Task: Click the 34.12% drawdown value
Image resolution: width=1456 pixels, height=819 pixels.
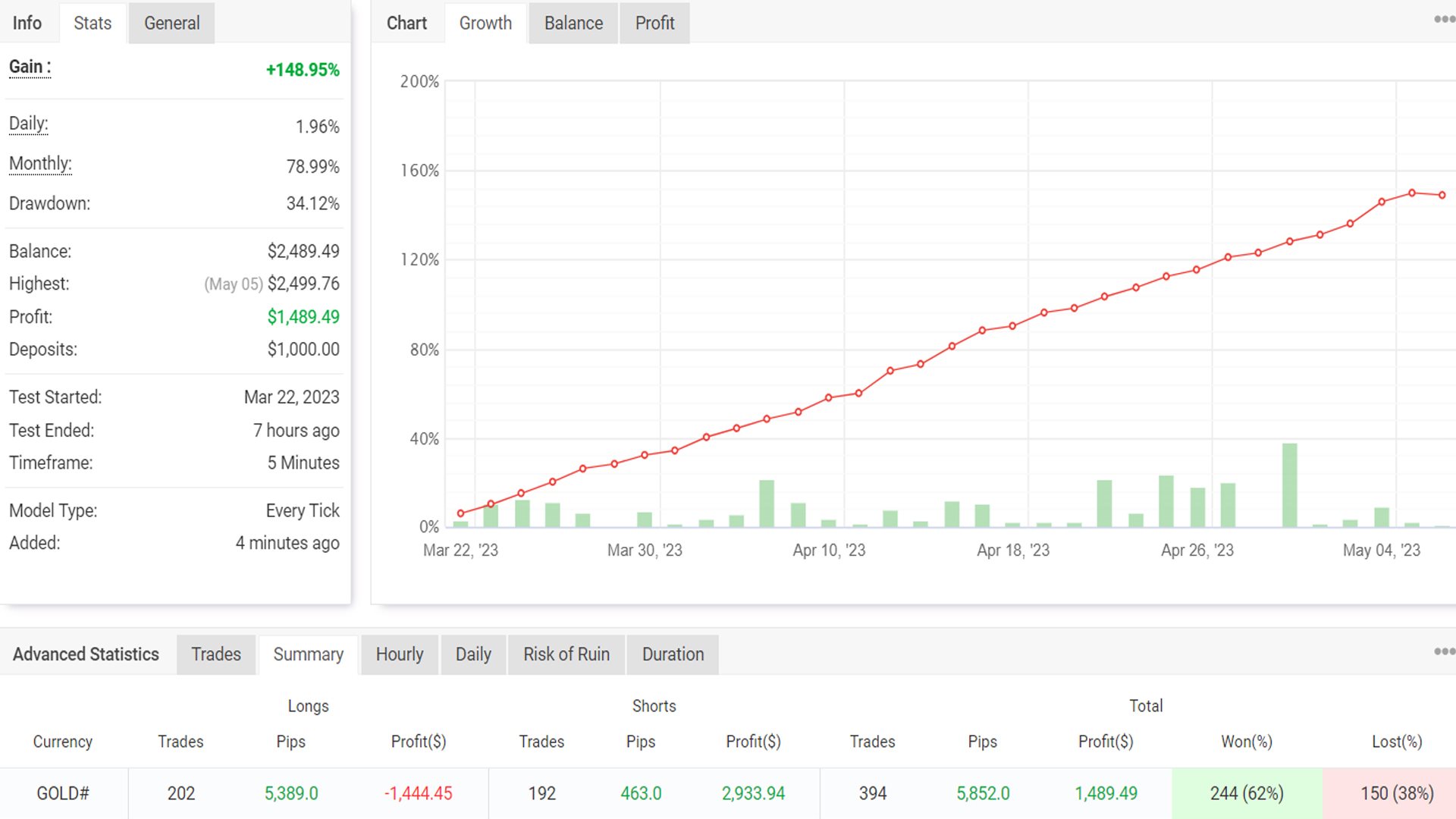Action: (x=312, y=204)
